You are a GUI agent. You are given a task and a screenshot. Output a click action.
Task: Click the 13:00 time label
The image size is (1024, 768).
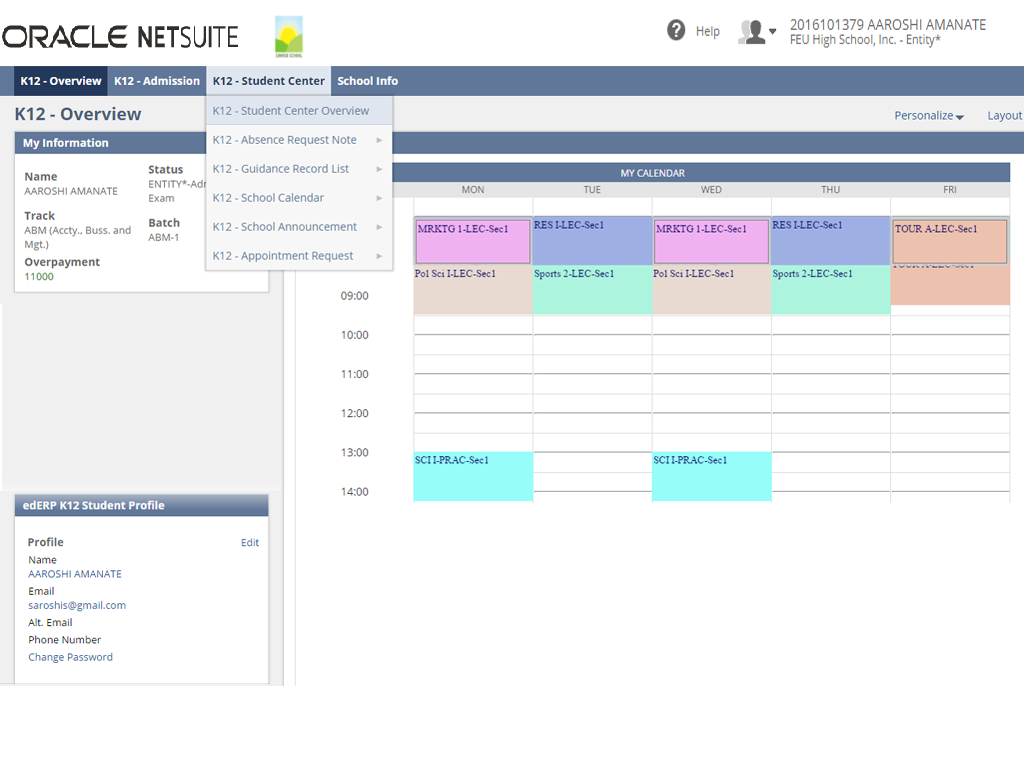coord(355,453)
